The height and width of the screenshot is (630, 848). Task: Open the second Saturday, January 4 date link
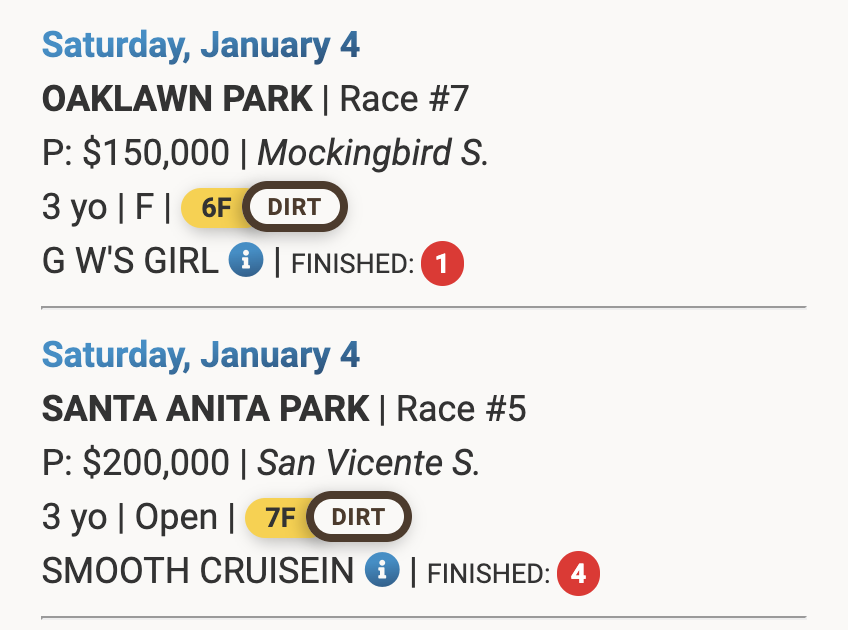pos(200,355)
